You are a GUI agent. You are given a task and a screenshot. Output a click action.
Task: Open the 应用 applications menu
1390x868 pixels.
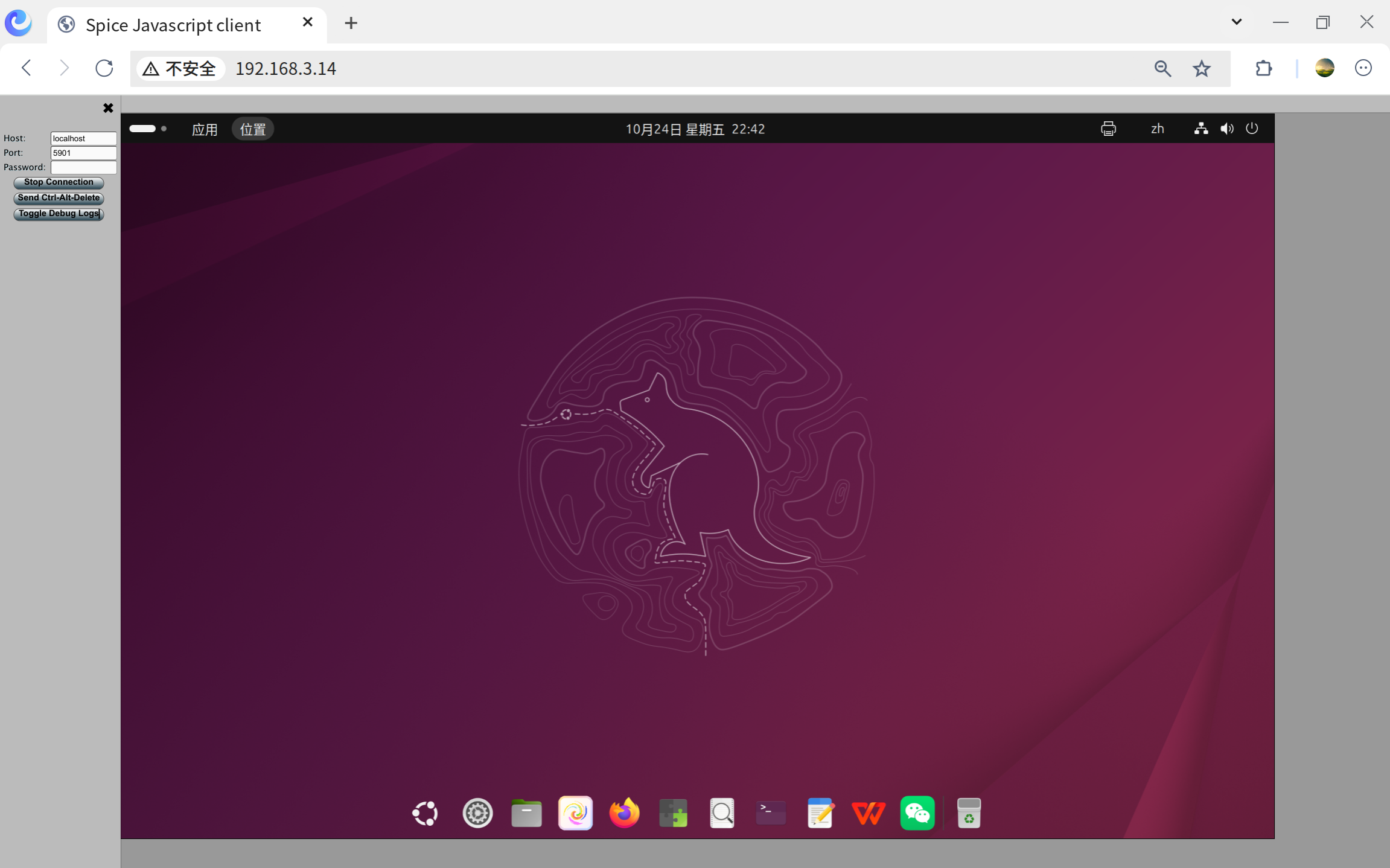(205, 129)
